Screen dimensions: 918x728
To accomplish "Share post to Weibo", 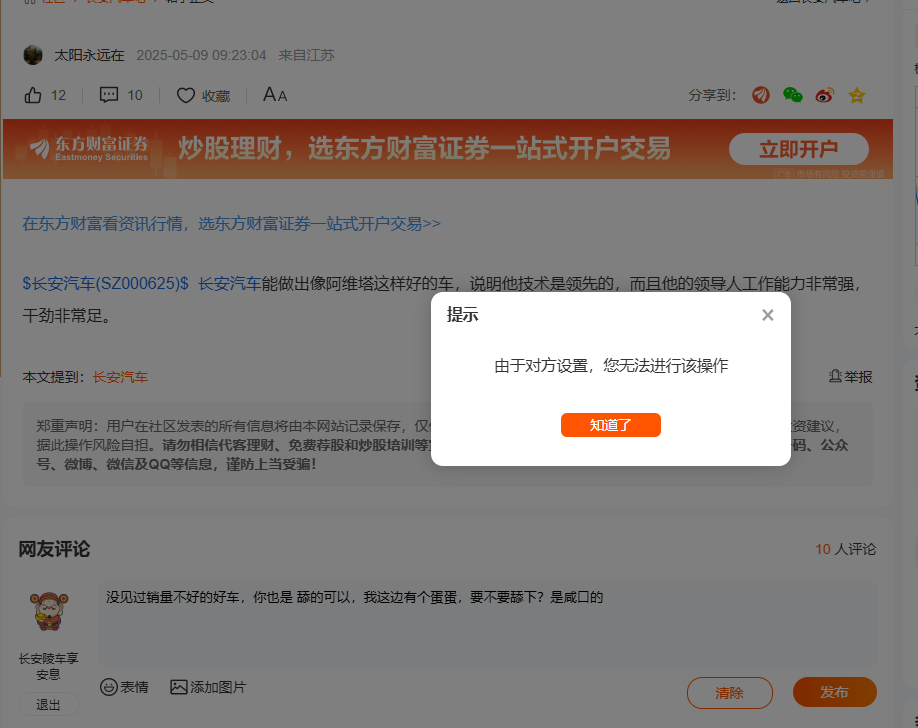I will (x=825, y=95).
